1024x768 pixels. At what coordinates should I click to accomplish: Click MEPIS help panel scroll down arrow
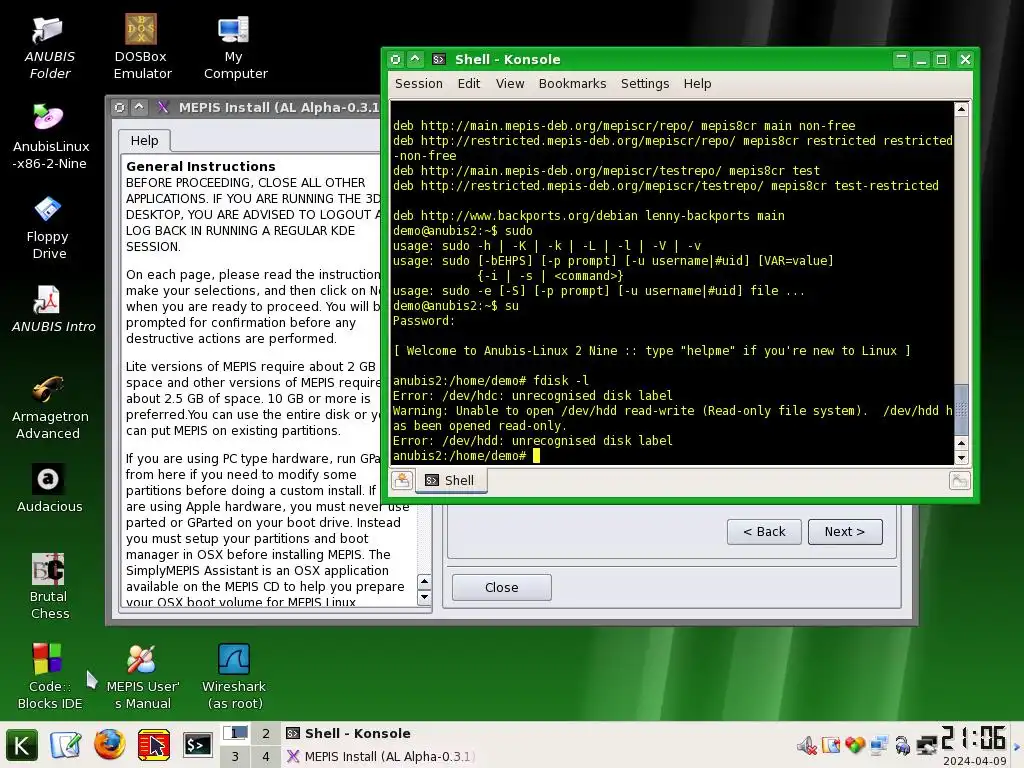[x=424, y=596]
